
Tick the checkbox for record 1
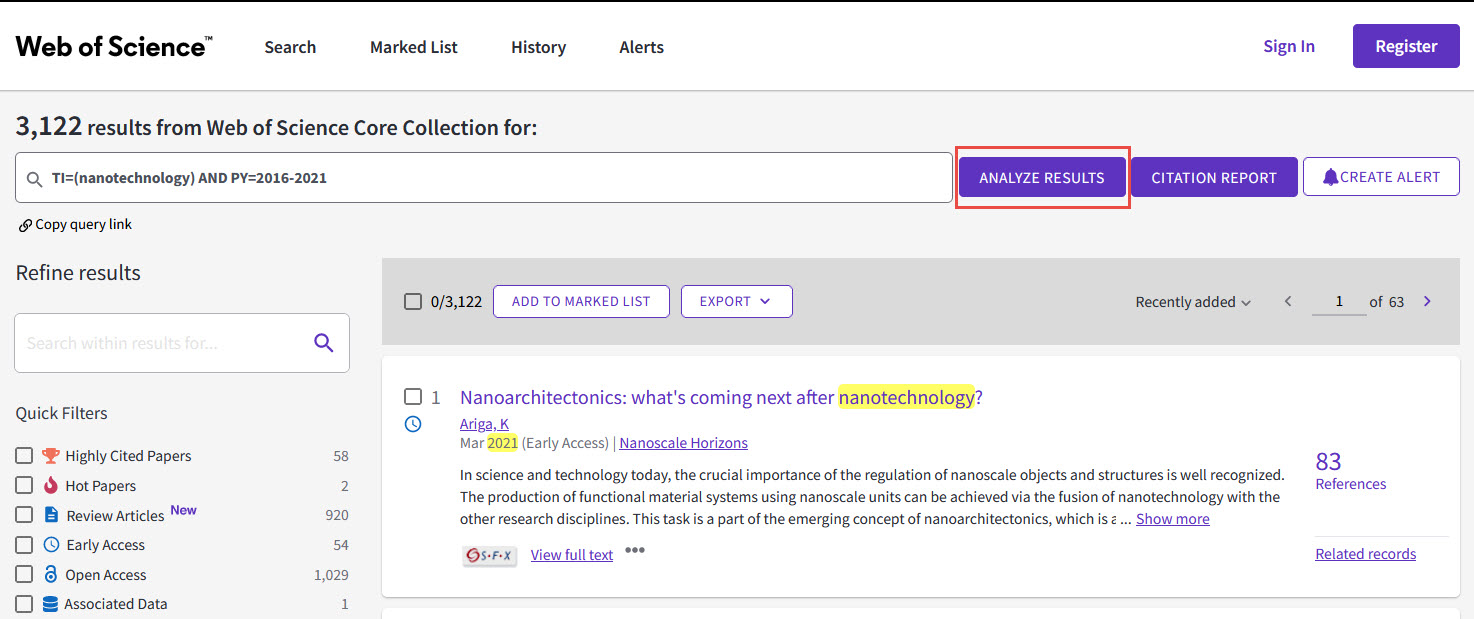413,397
